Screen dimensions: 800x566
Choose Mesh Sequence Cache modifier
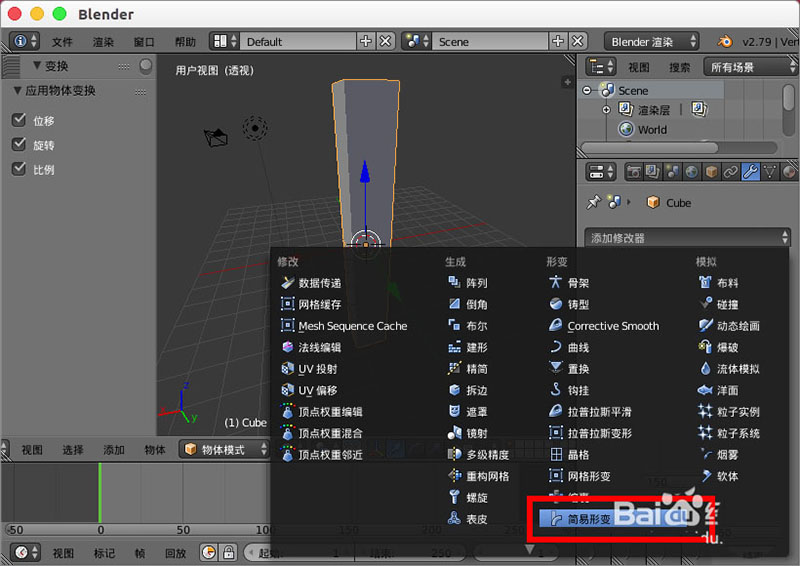point(344,326)
